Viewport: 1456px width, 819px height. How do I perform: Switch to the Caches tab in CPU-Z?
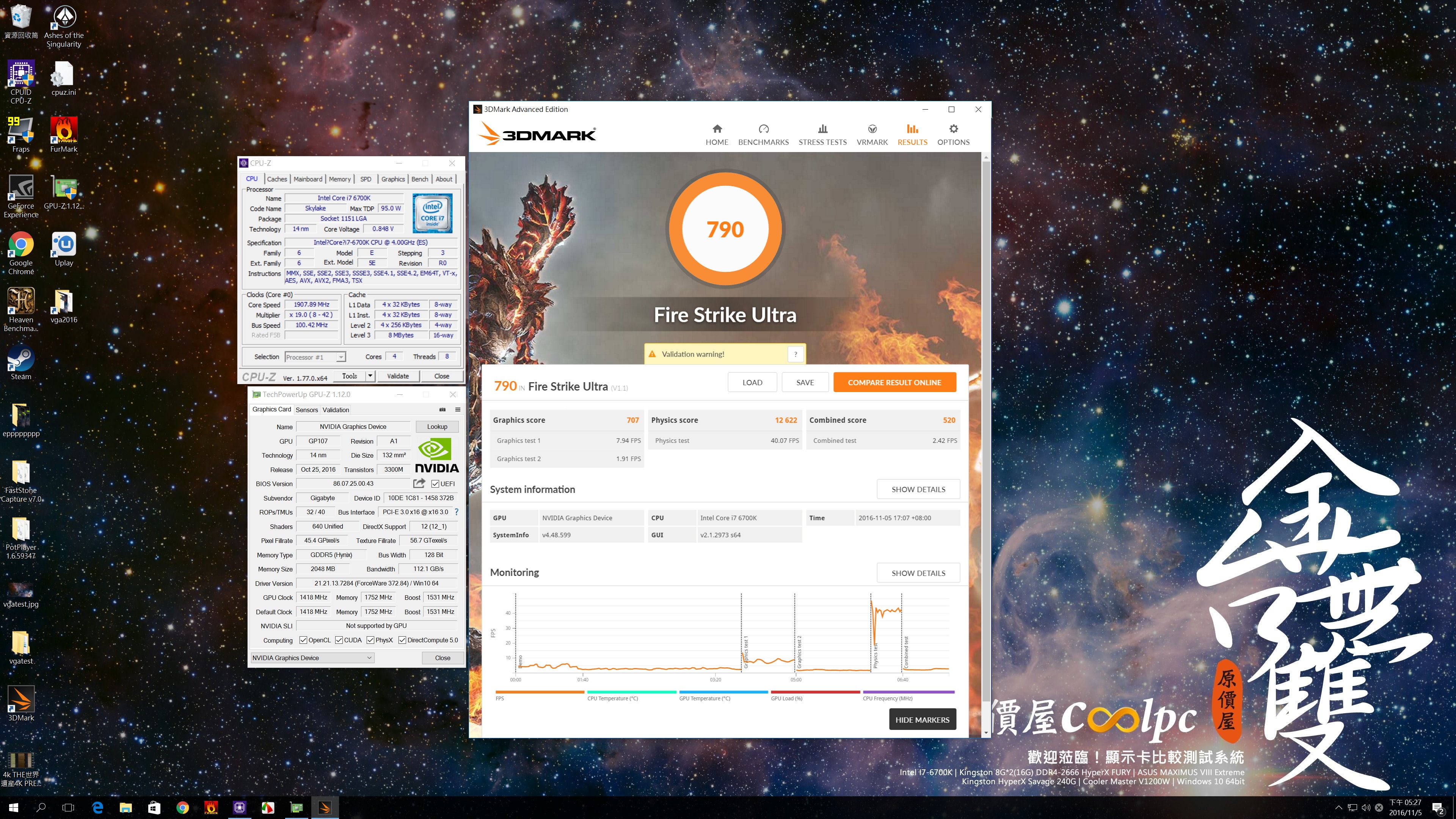pyautogui.click(x=277, y=179)
